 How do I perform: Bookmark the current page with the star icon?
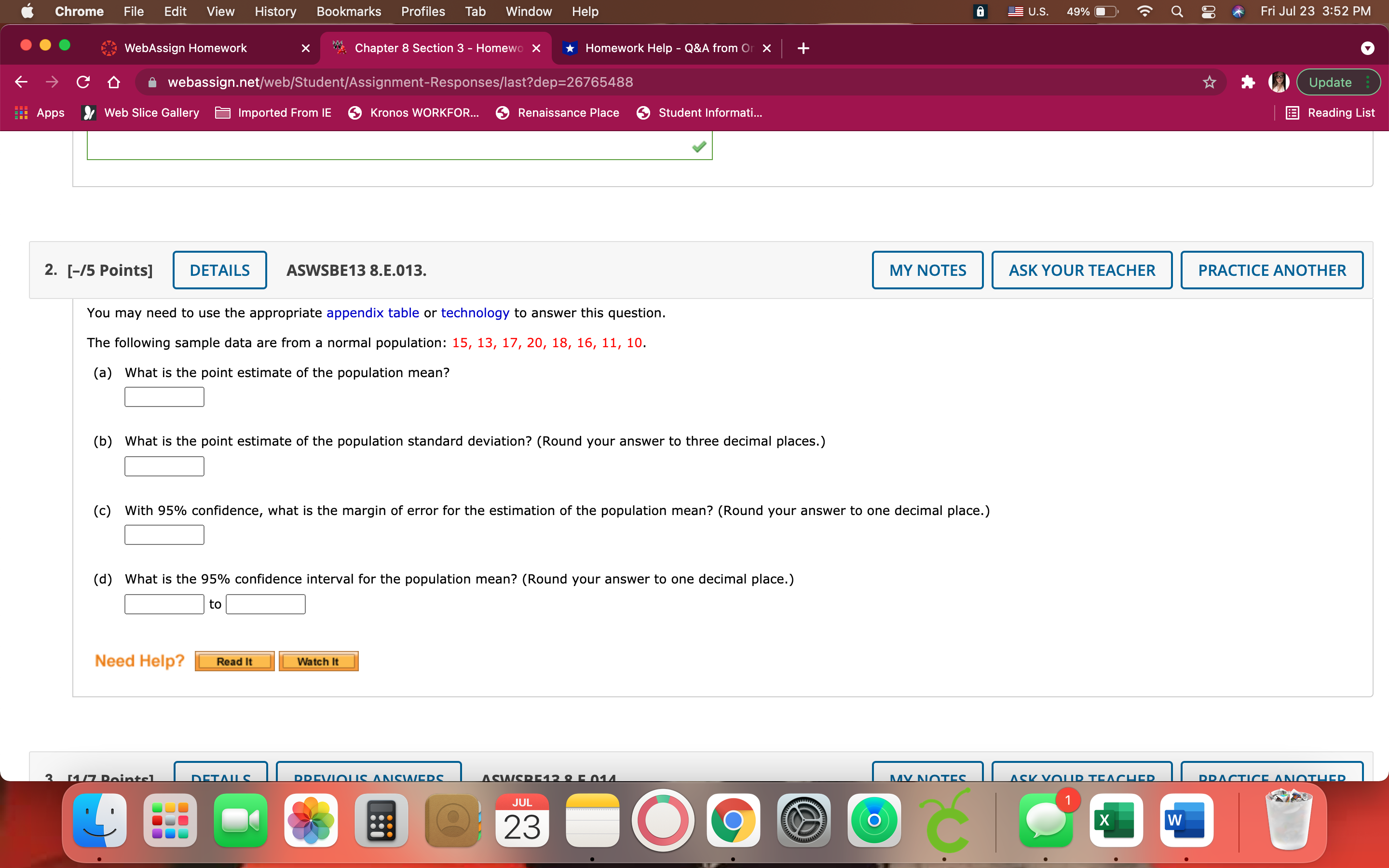(x=1209, y=82)
